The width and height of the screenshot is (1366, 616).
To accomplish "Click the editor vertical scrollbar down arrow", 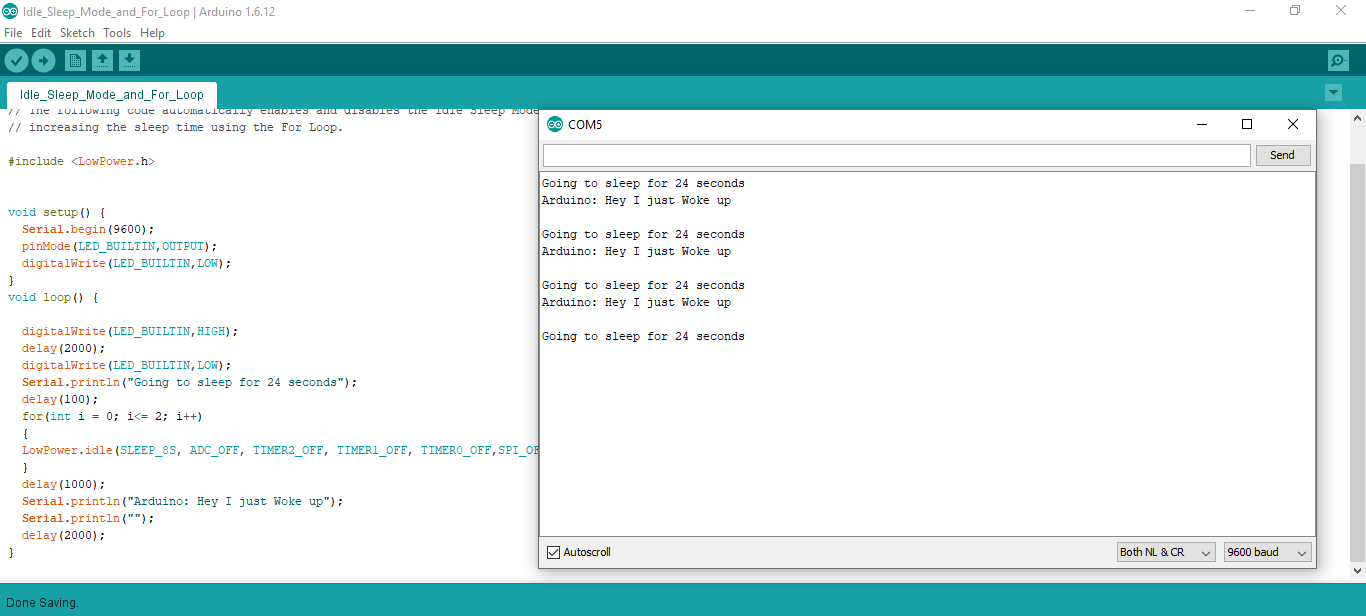I will point(1357,570).
